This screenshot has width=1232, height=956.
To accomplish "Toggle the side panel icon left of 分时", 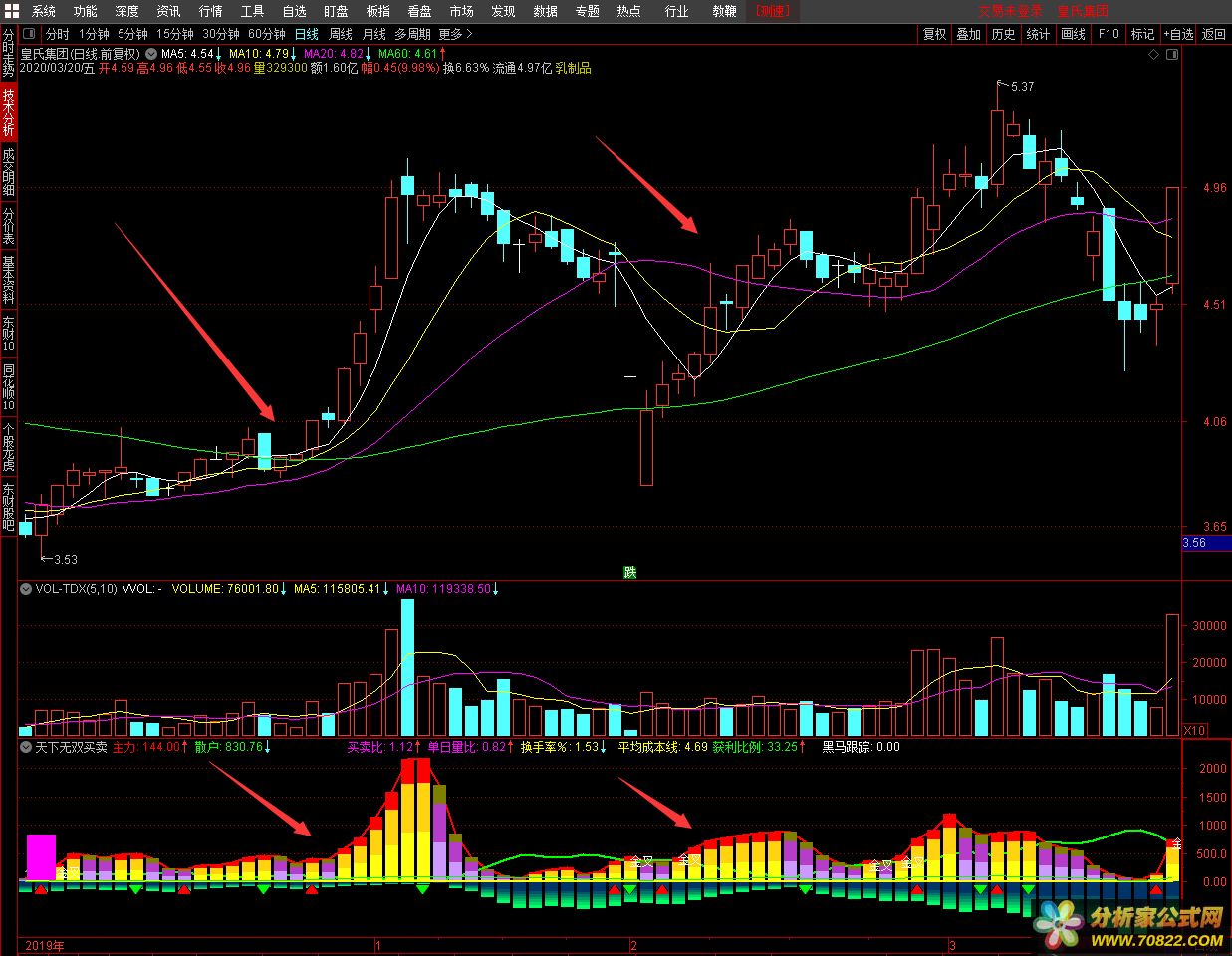I will click(x=28, y=34).
